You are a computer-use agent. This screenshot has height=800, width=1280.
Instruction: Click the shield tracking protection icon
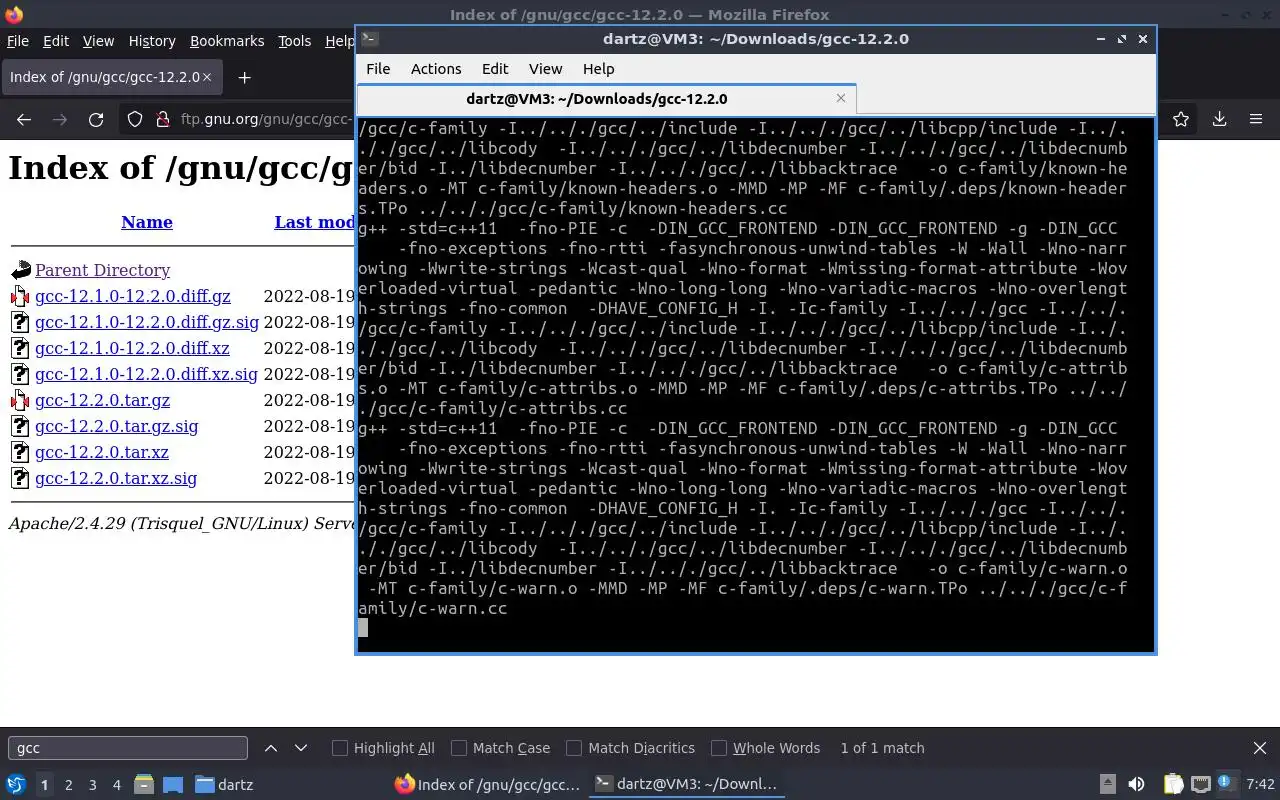135,119
